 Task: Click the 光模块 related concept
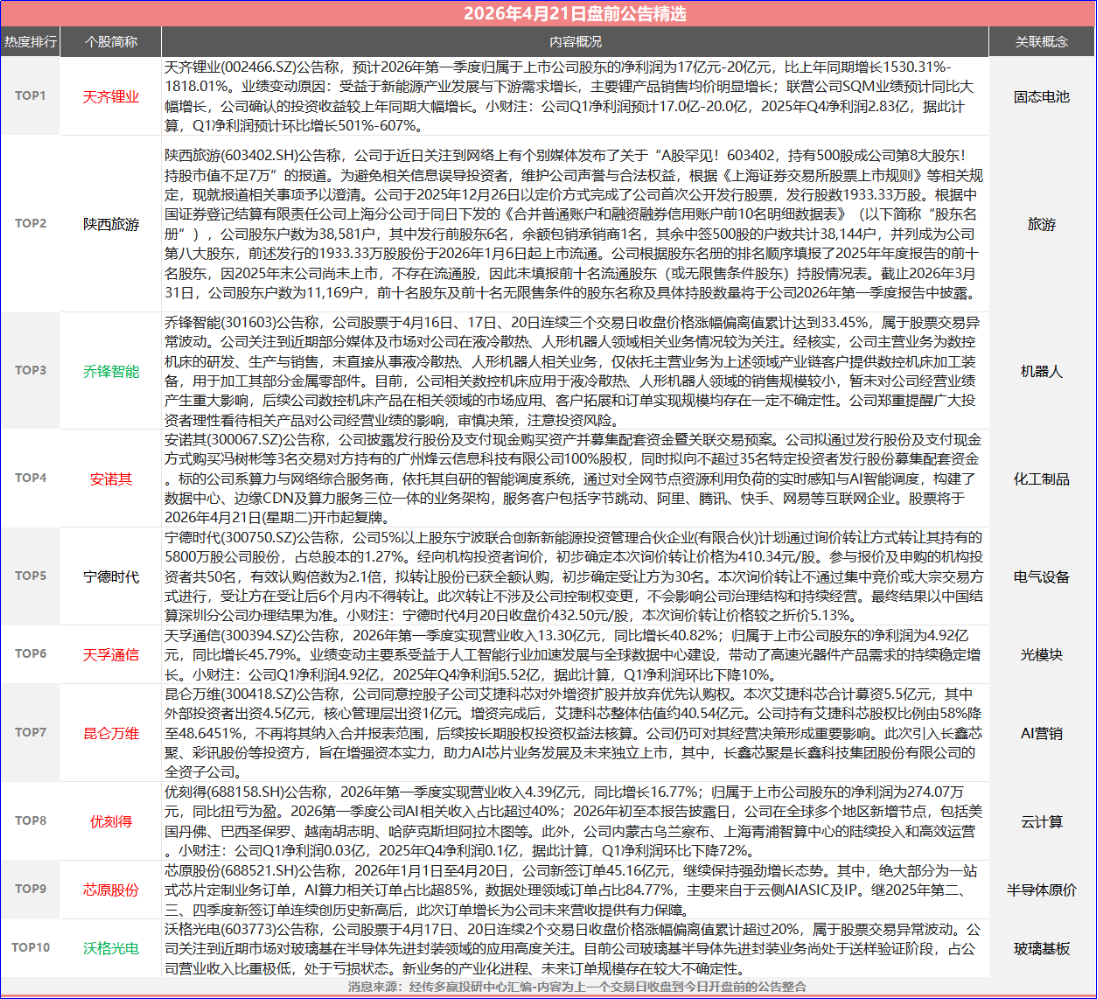[x=1041, y=653]
